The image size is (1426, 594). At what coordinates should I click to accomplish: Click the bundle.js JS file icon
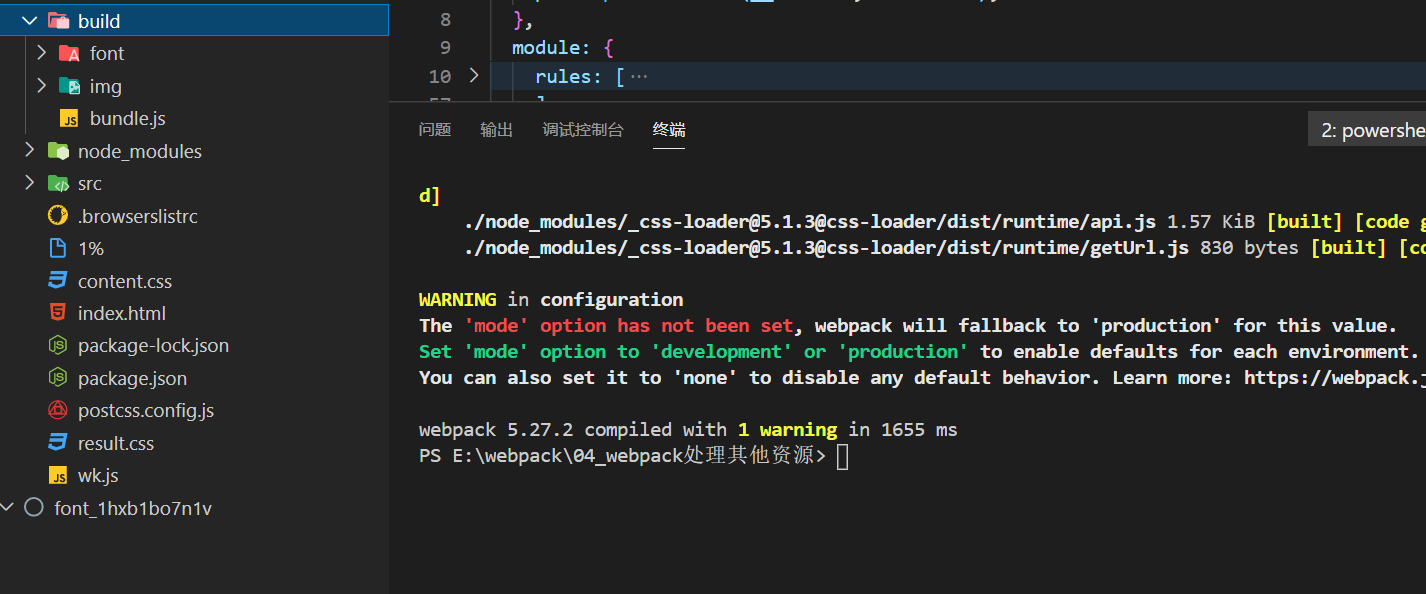pyautogui.click(x=69, y=119)
